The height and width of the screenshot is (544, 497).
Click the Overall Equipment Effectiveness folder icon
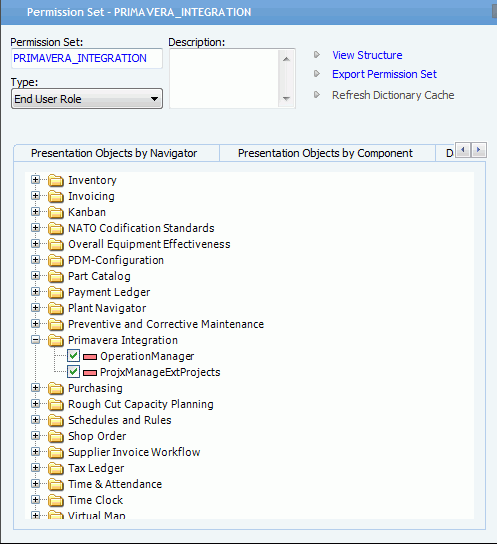coord(56,244)
